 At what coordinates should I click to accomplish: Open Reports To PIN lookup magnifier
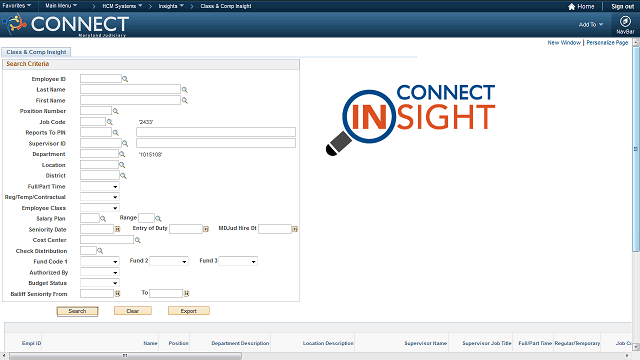pyautogui.click(x=116, y=133)
